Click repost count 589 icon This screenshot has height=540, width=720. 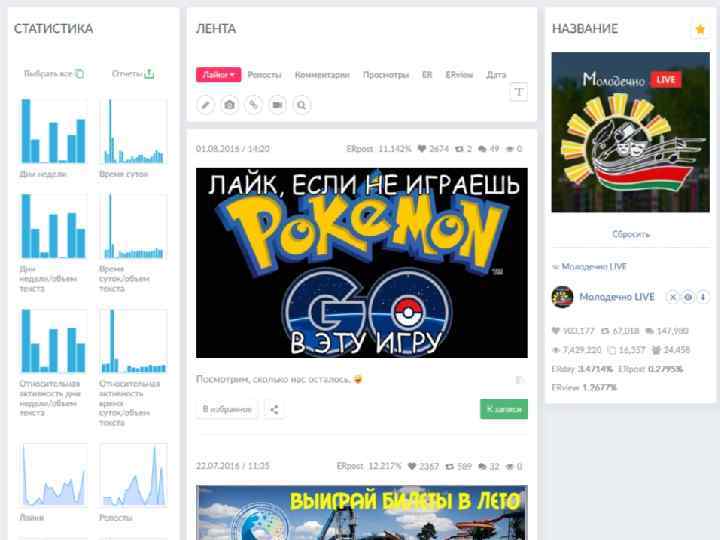point(458,467)
